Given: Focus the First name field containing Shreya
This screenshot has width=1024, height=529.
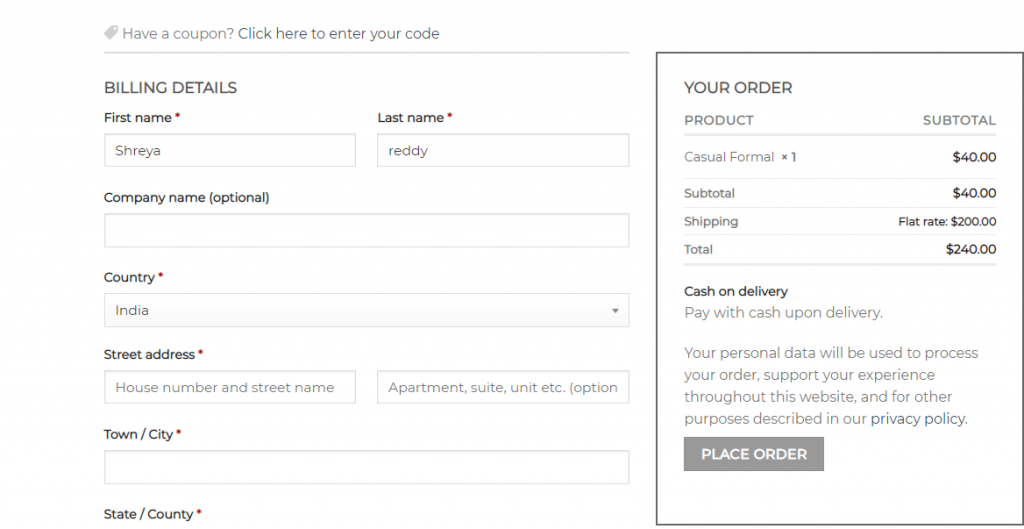Looking at the screenshot, I should tap(230, 150).
